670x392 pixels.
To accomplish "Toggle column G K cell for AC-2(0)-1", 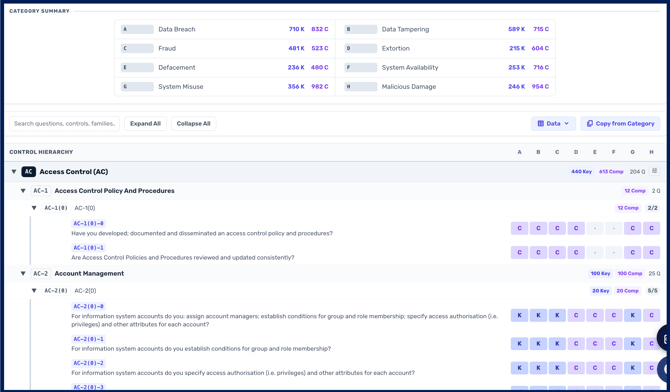I will tap(632, 344).
